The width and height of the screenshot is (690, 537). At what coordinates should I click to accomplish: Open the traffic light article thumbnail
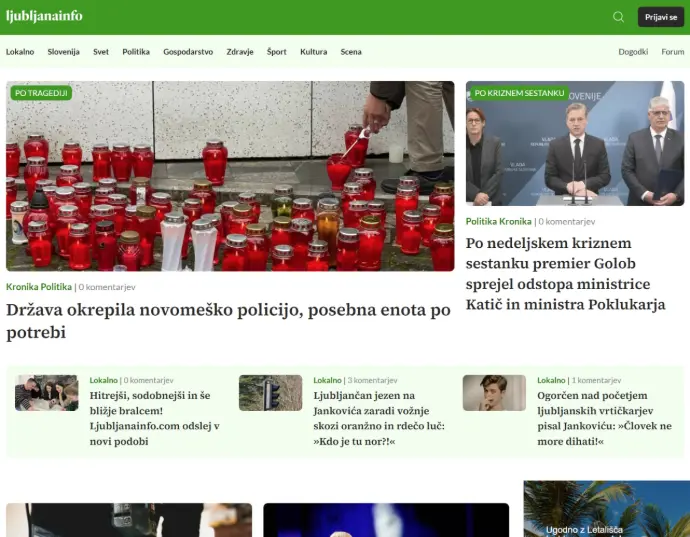[270, 393]
